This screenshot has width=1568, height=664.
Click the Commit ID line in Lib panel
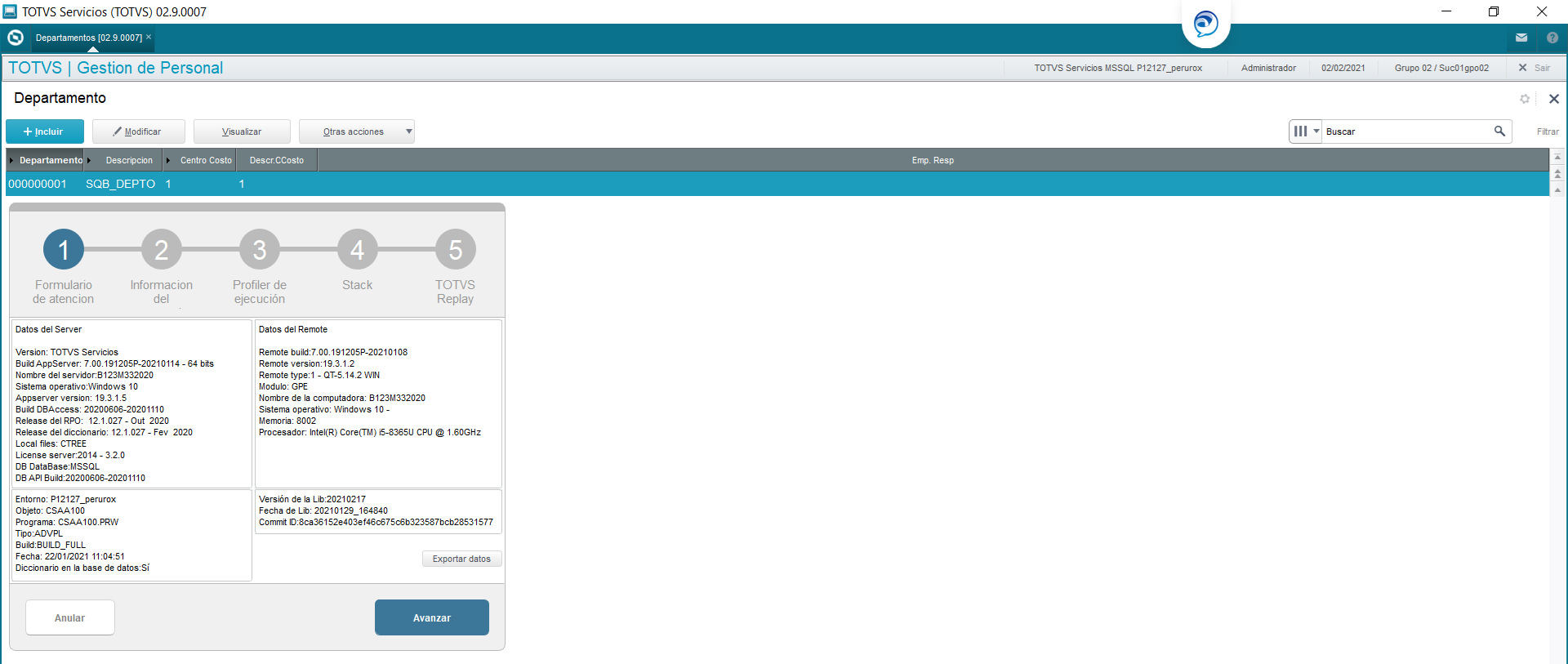(x=376, y=522)
